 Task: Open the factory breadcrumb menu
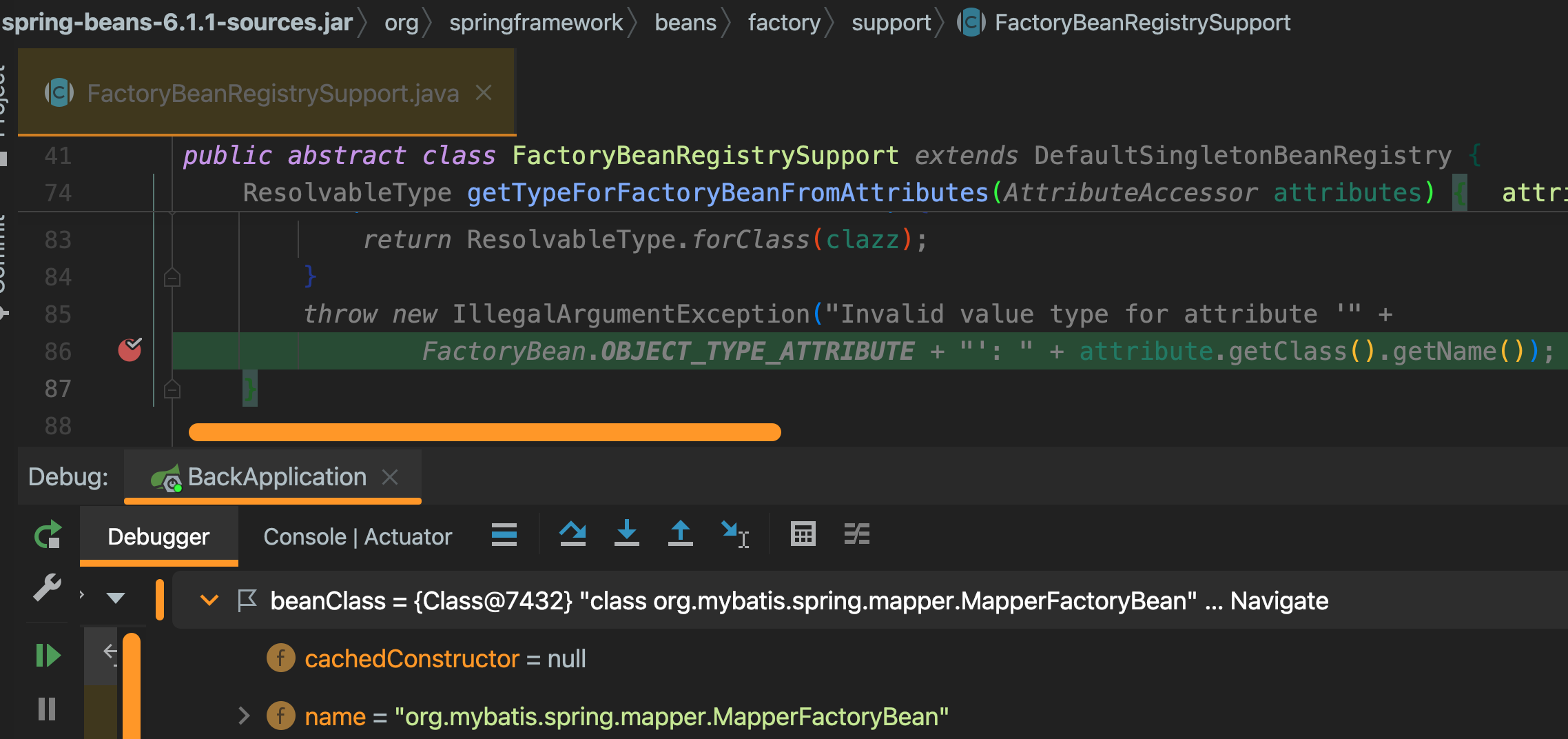click(785, 22)
